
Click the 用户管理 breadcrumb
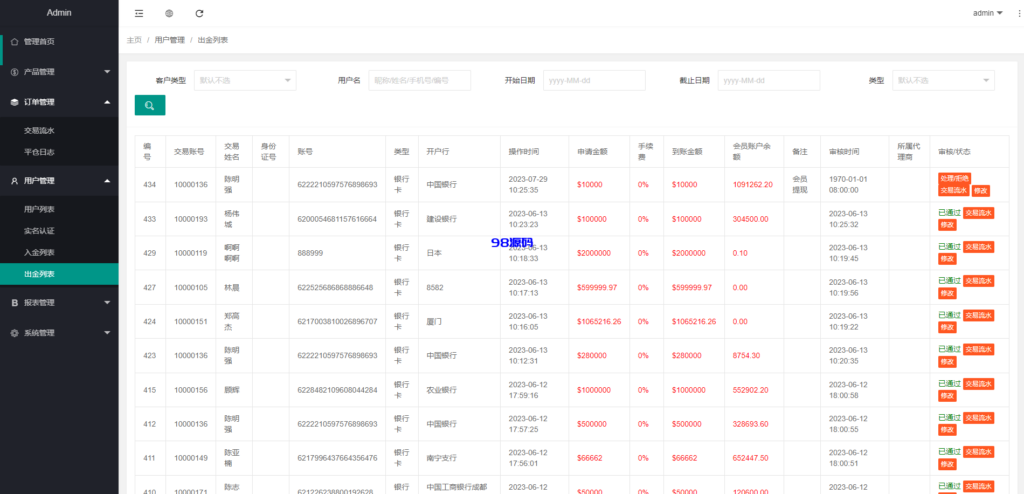[x=170, y=40]
